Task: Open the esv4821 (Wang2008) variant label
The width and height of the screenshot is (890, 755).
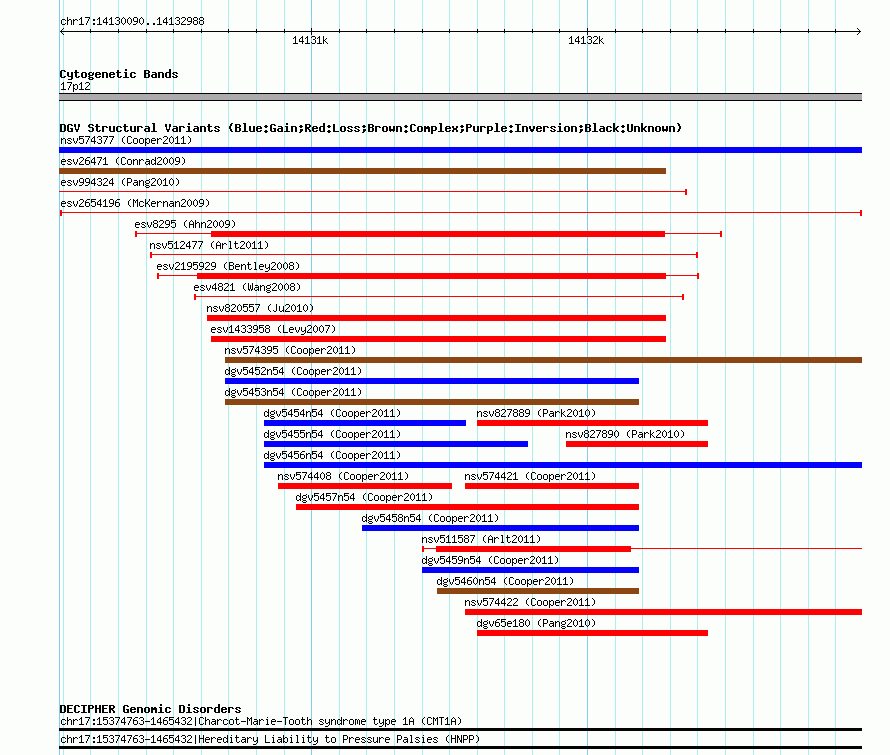Action: [x=247, y=287]
